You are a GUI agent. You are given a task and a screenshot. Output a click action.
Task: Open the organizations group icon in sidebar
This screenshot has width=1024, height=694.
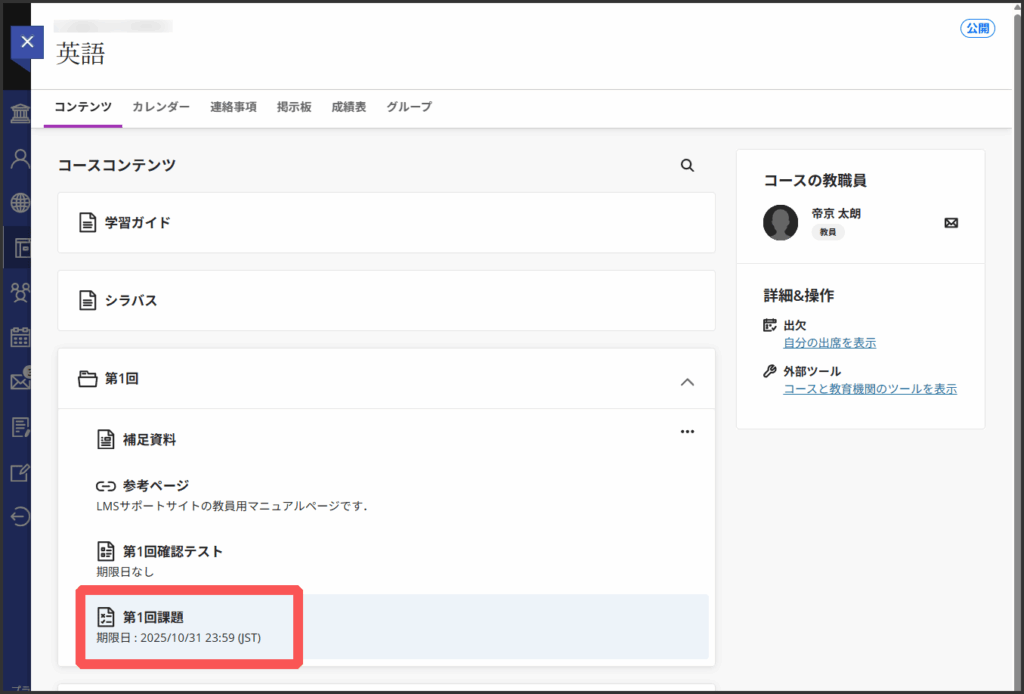point(20,291)
